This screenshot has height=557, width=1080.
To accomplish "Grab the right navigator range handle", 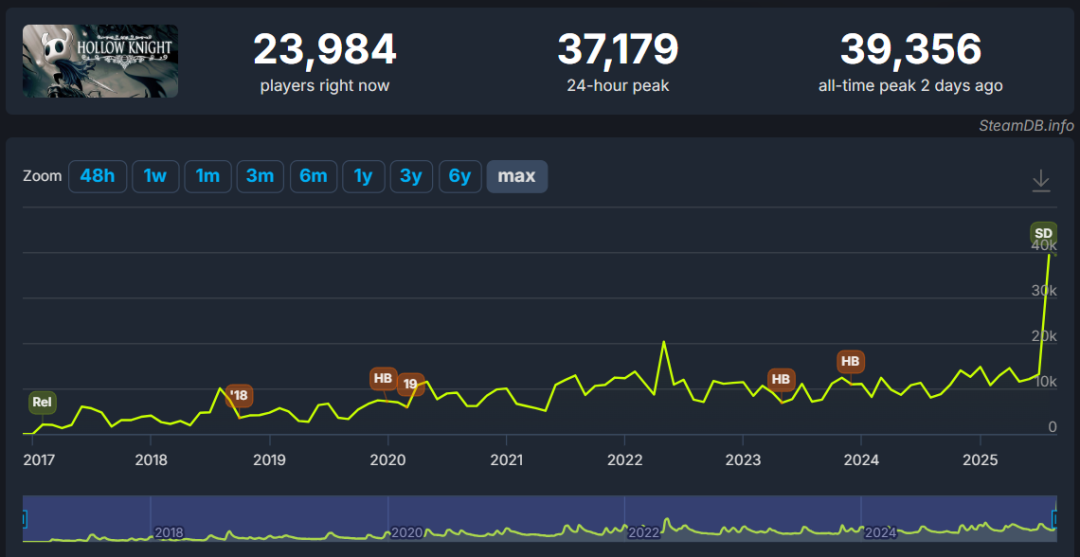I will click(x=1056, y=518).
